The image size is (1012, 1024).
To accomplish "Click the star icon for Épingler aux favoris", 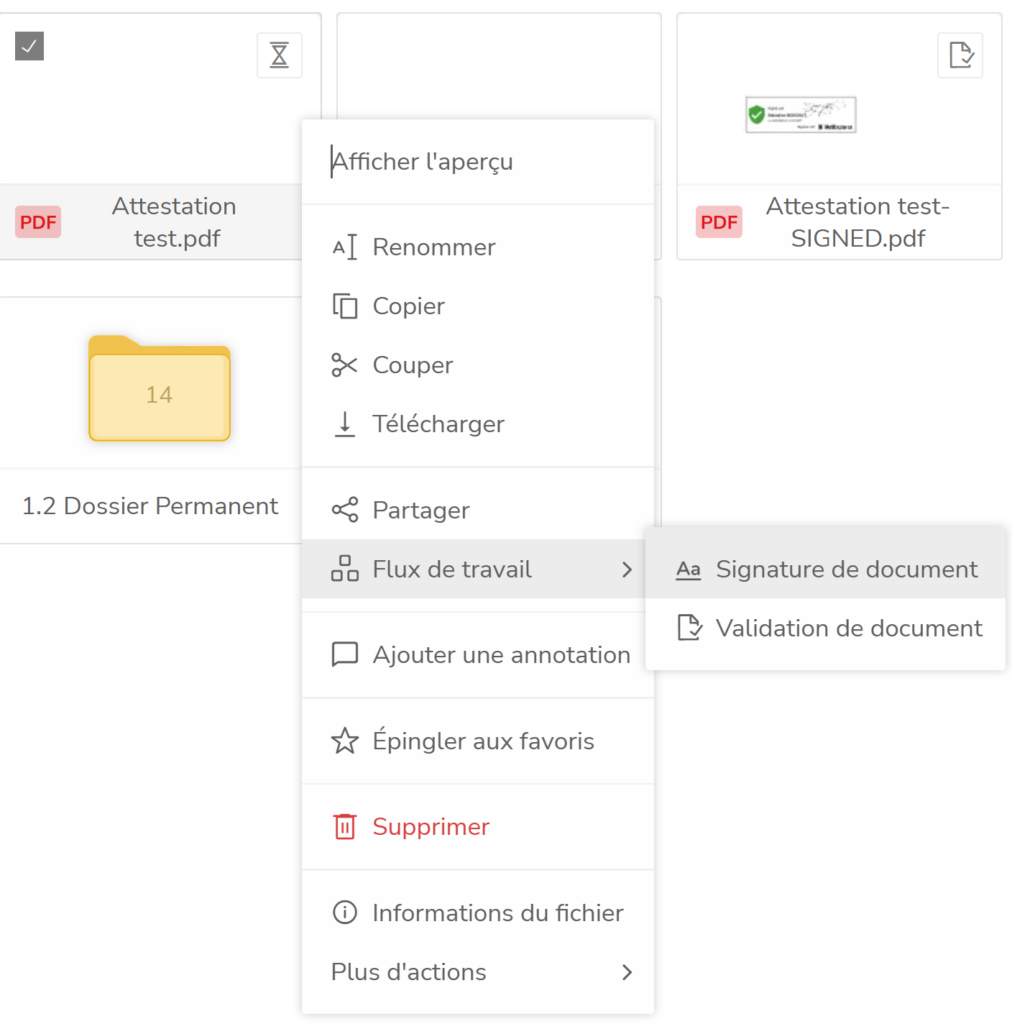I will [x=344, y=741].
